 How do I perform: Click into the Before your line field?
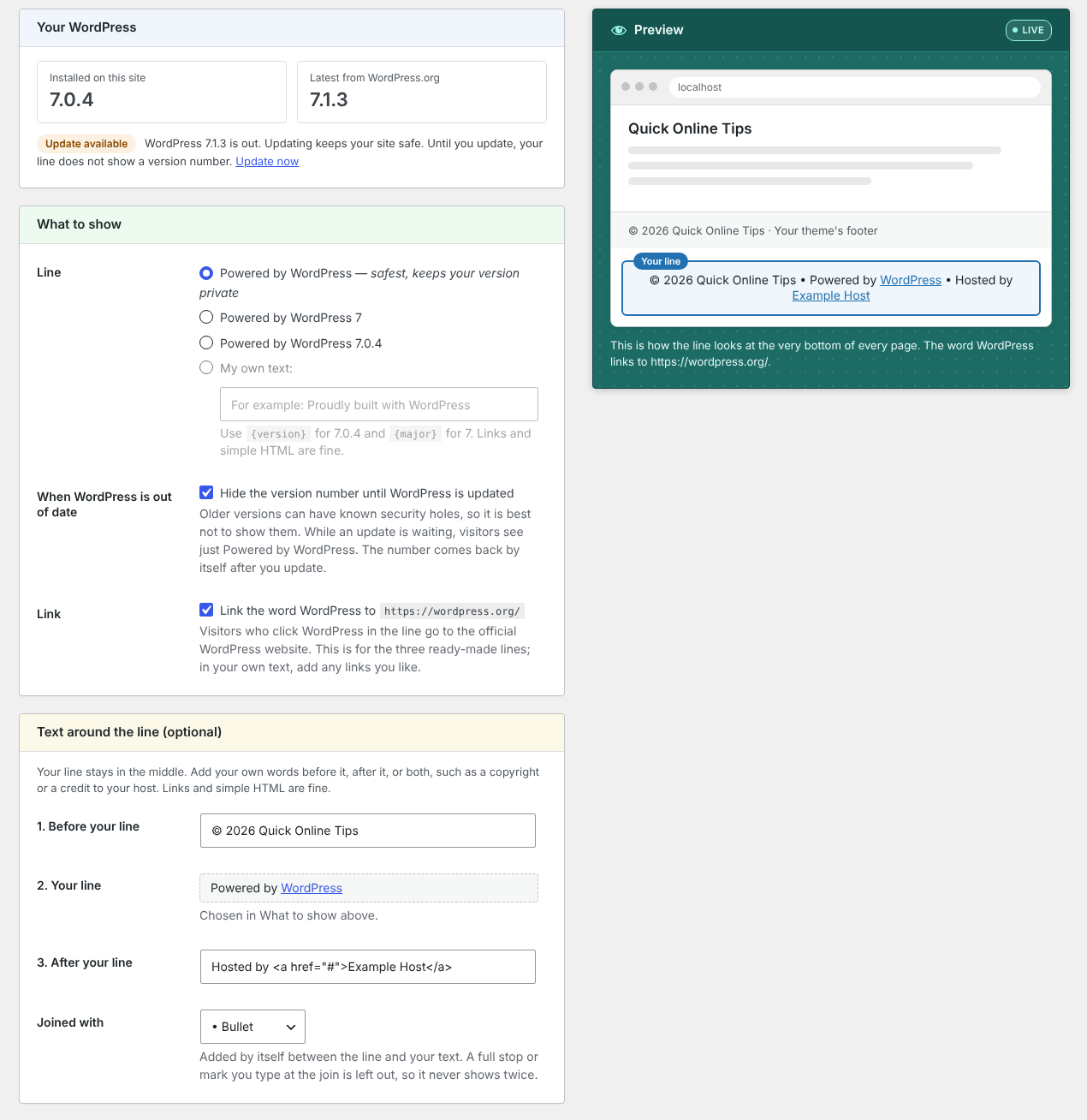pyautogui.click(x=368, y=831)
